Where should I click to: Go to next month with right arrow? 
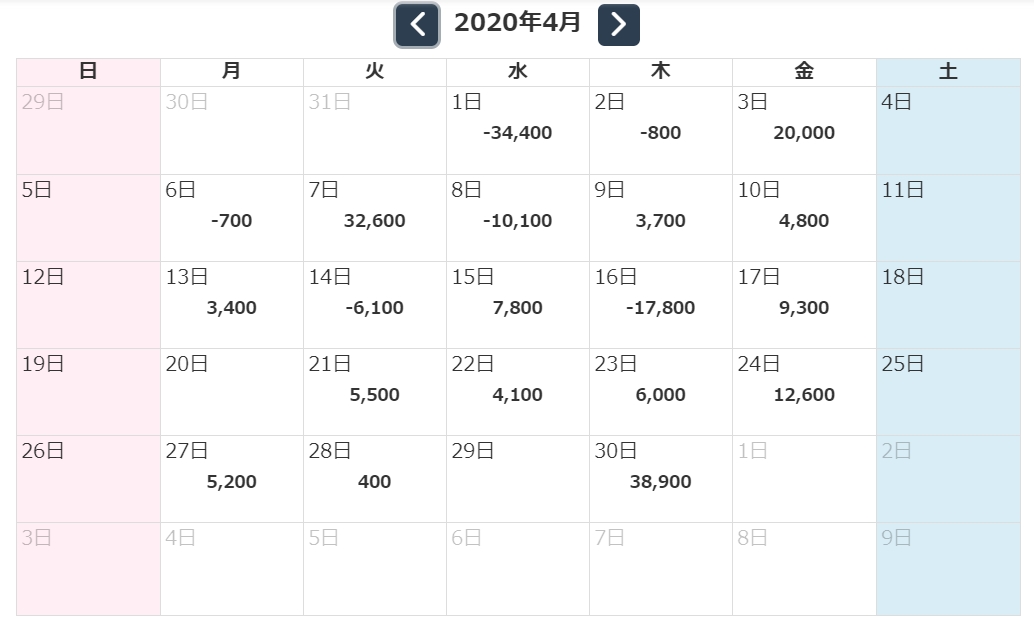coord(618,25)
